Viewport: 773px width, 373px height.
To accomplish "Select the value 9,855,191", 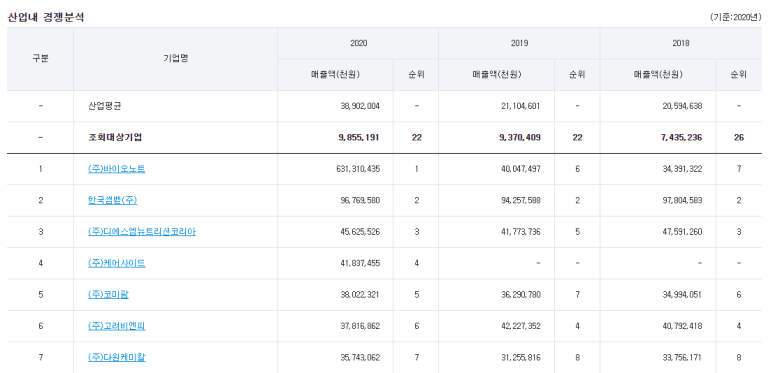I will 359,137.
